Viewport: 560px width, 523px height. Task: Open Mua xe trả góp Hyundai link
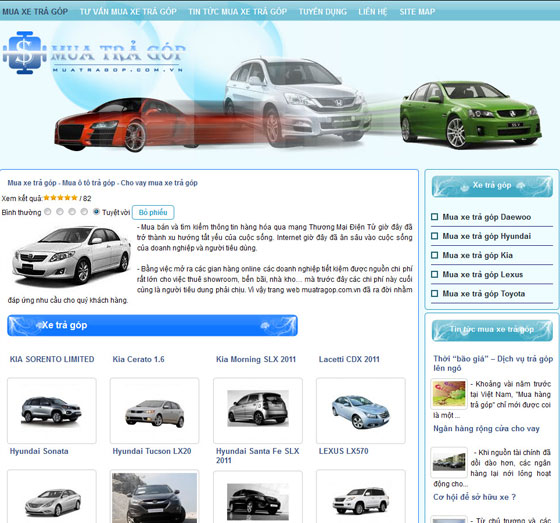tap(487, 236)
